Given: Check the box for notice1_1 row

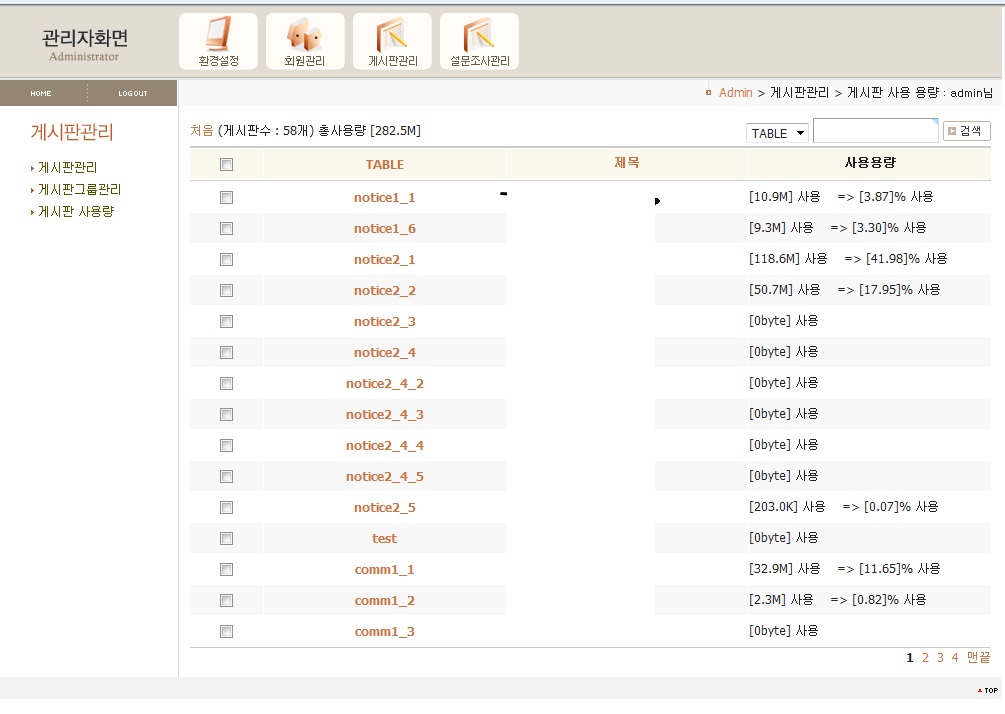Looking at the screenshot, I should pos(226,198).
